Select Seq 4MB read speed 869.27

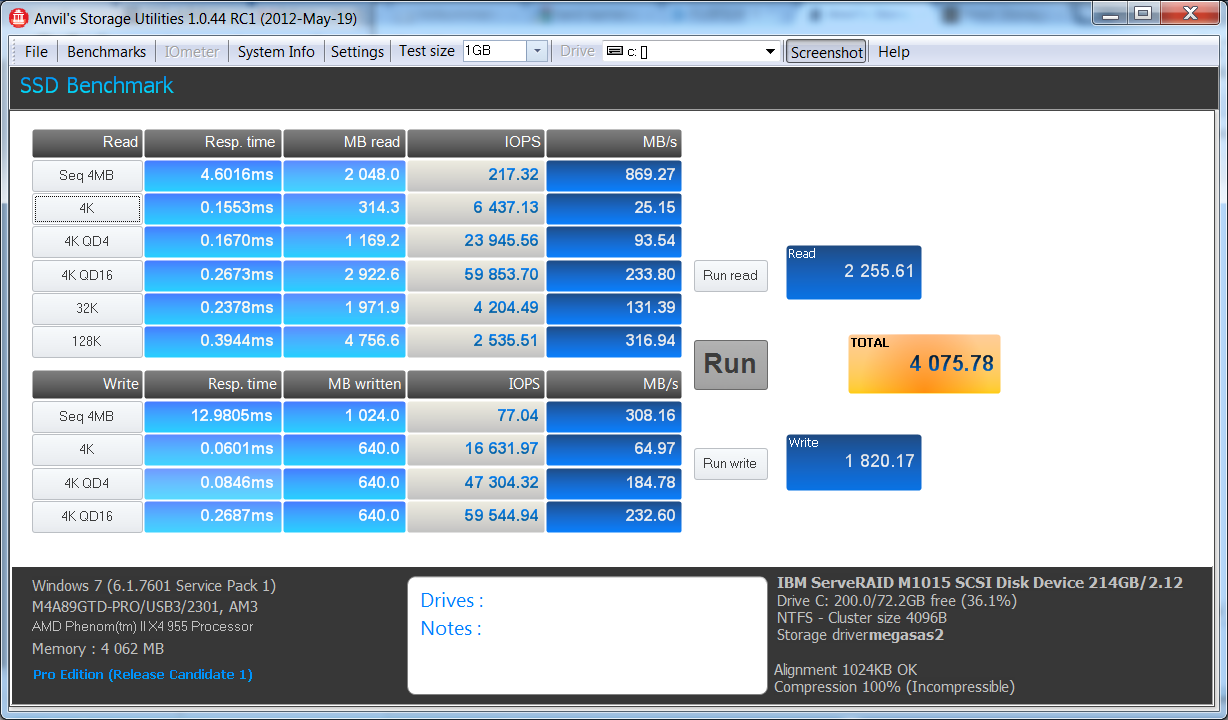pyautogui.click(x=614, y=175)
